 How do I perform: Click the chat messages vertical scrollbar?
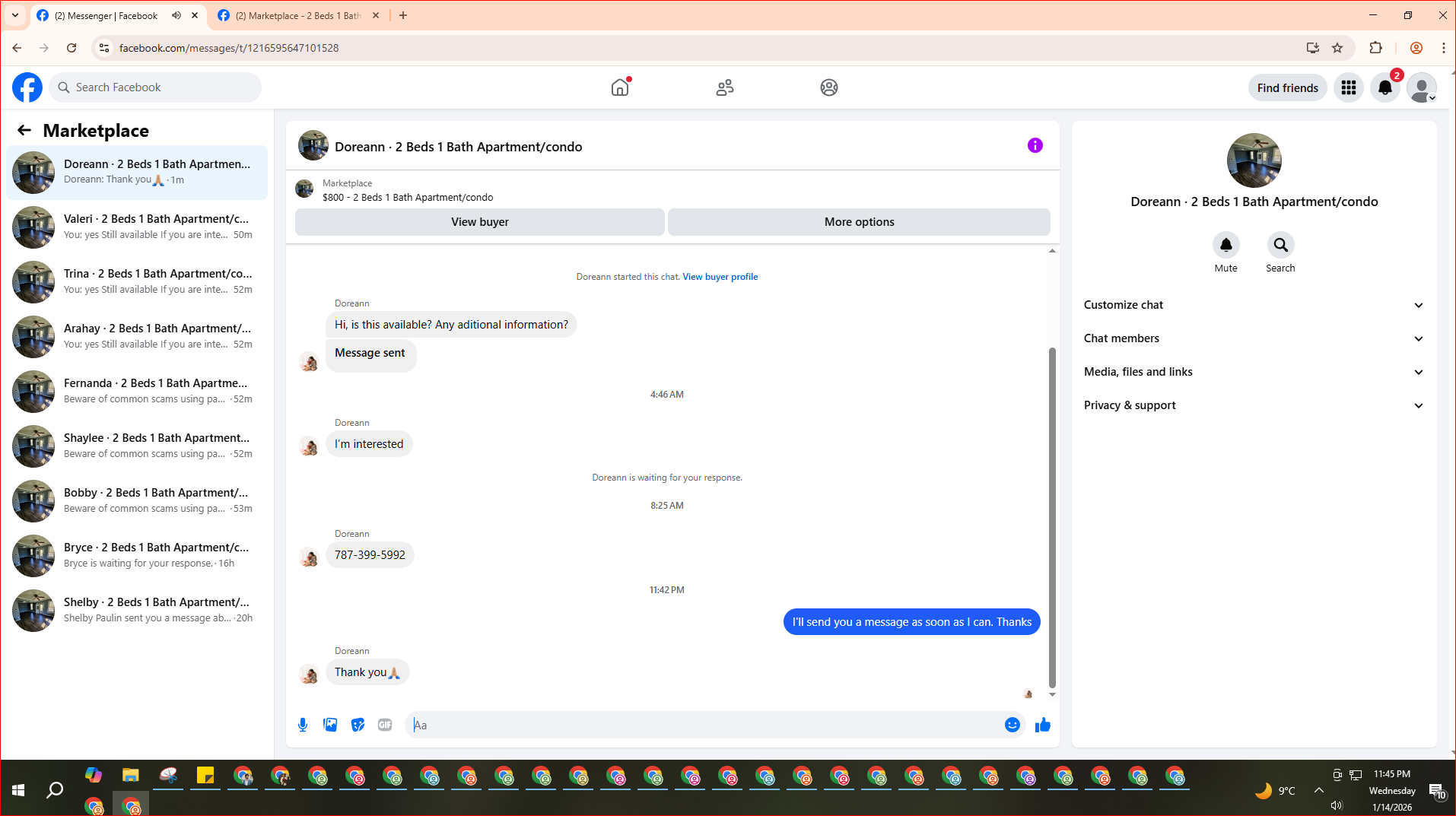tap(1052, 517)
